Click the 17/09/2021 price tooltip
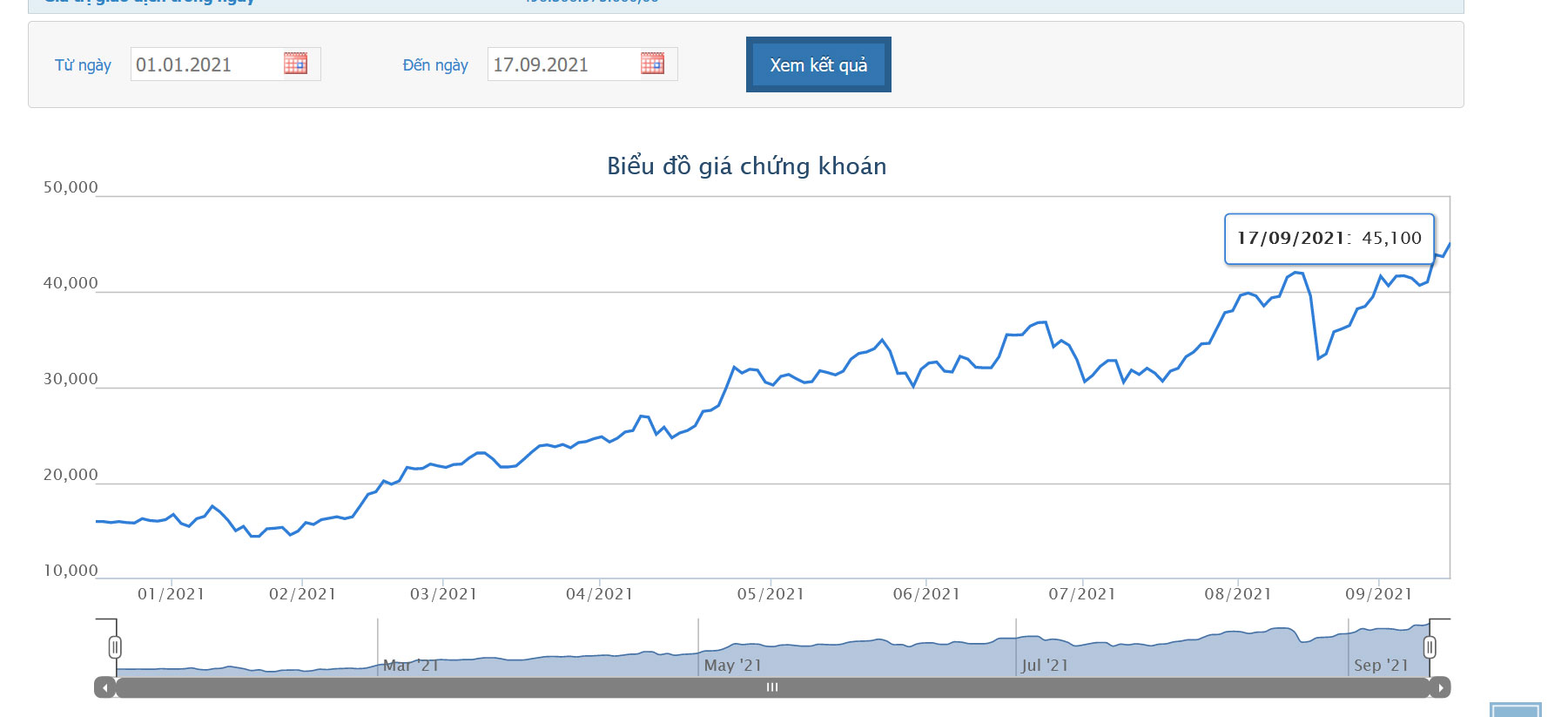Image resolution: width=1568 pixels, height=717 pixels. [x=1329, y=239]
